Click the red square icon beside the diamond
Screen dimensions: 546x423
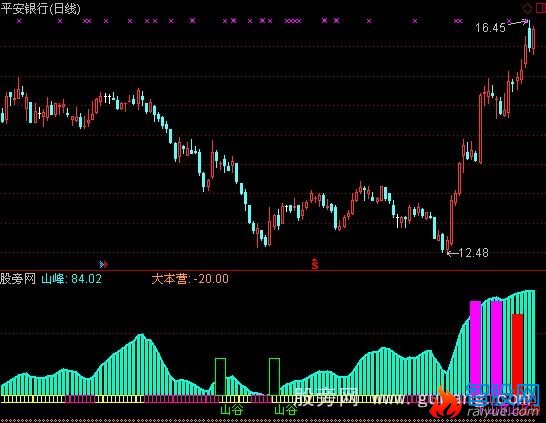tap(541, 8)
